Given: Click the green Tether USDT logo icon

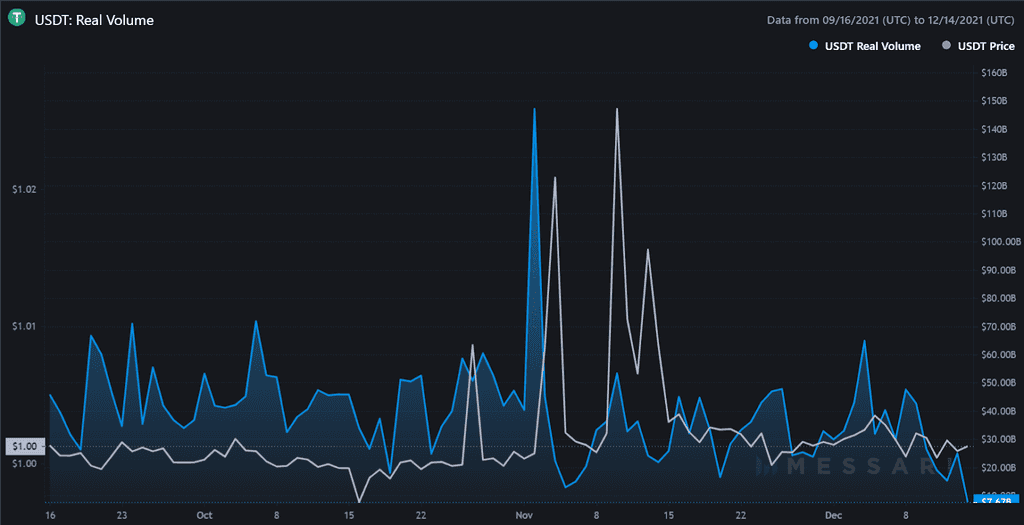Looking at the screenshot, I should 17,20.
